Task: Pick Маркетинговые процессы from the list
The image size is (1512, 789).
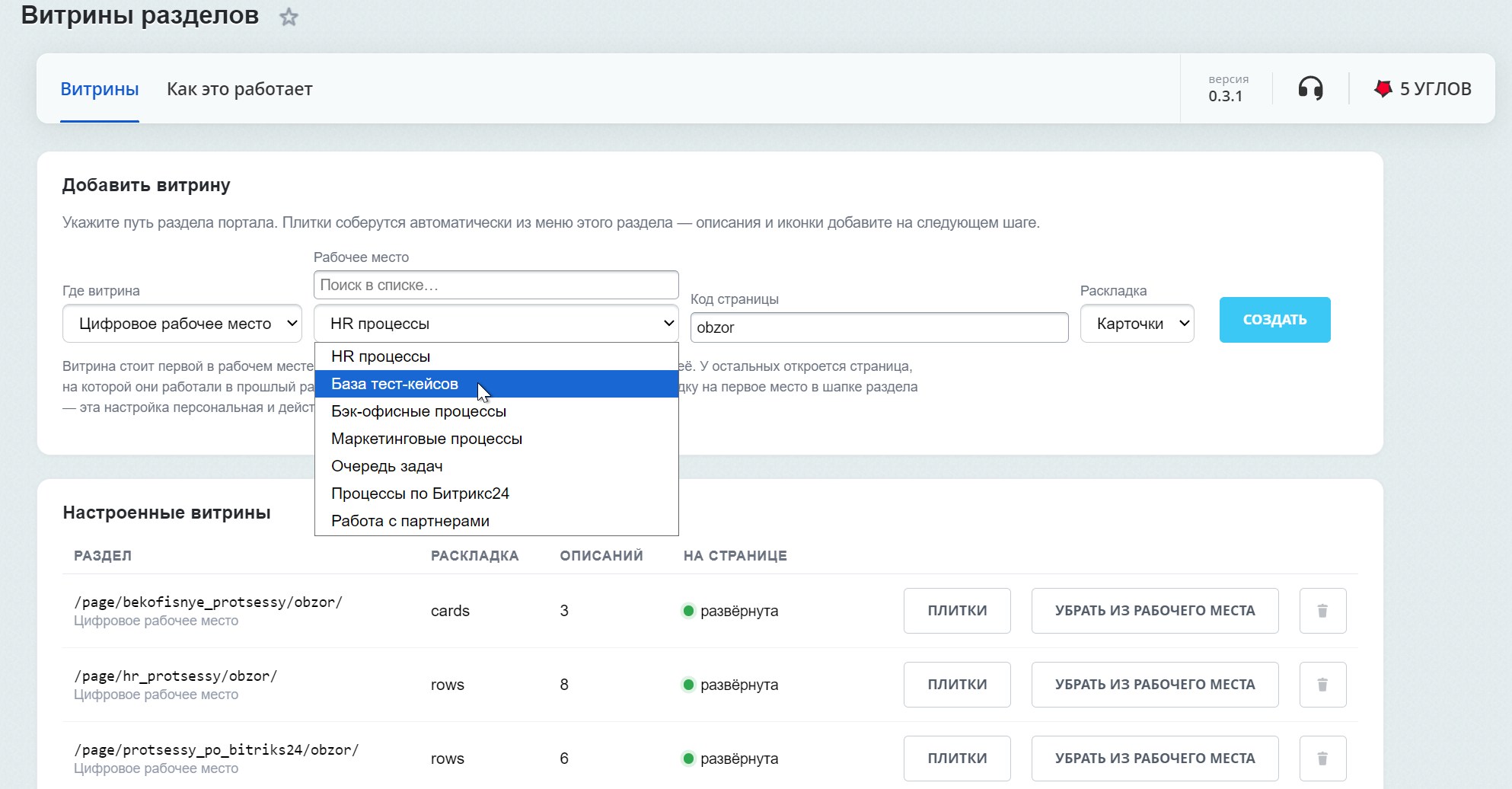Action: [496, 439]
